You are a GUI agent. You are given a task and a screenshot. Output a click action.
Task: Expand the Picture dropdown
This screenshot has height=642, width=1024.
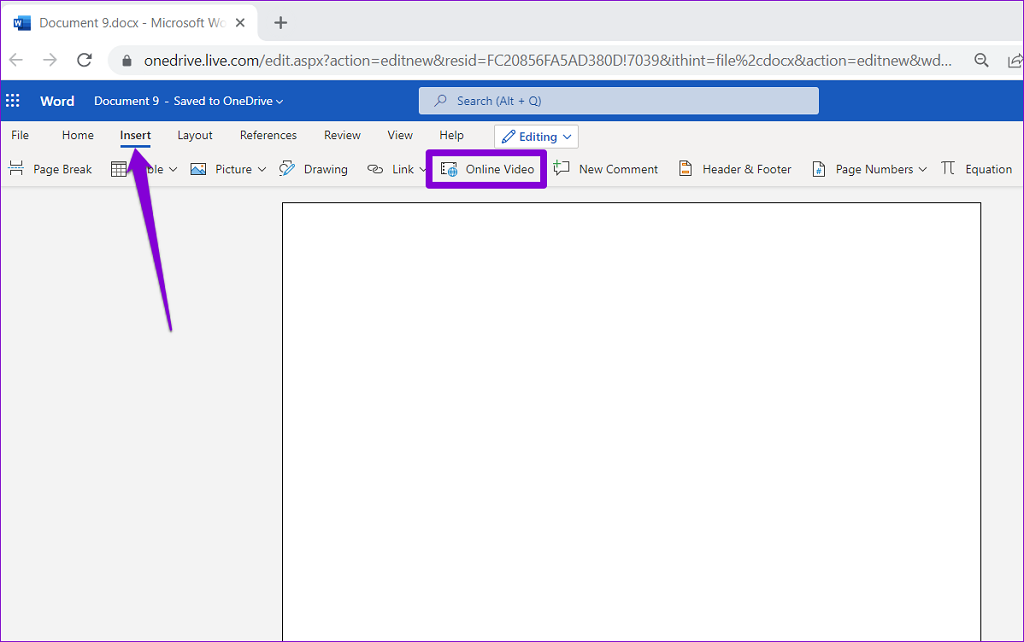pos(262,169)
